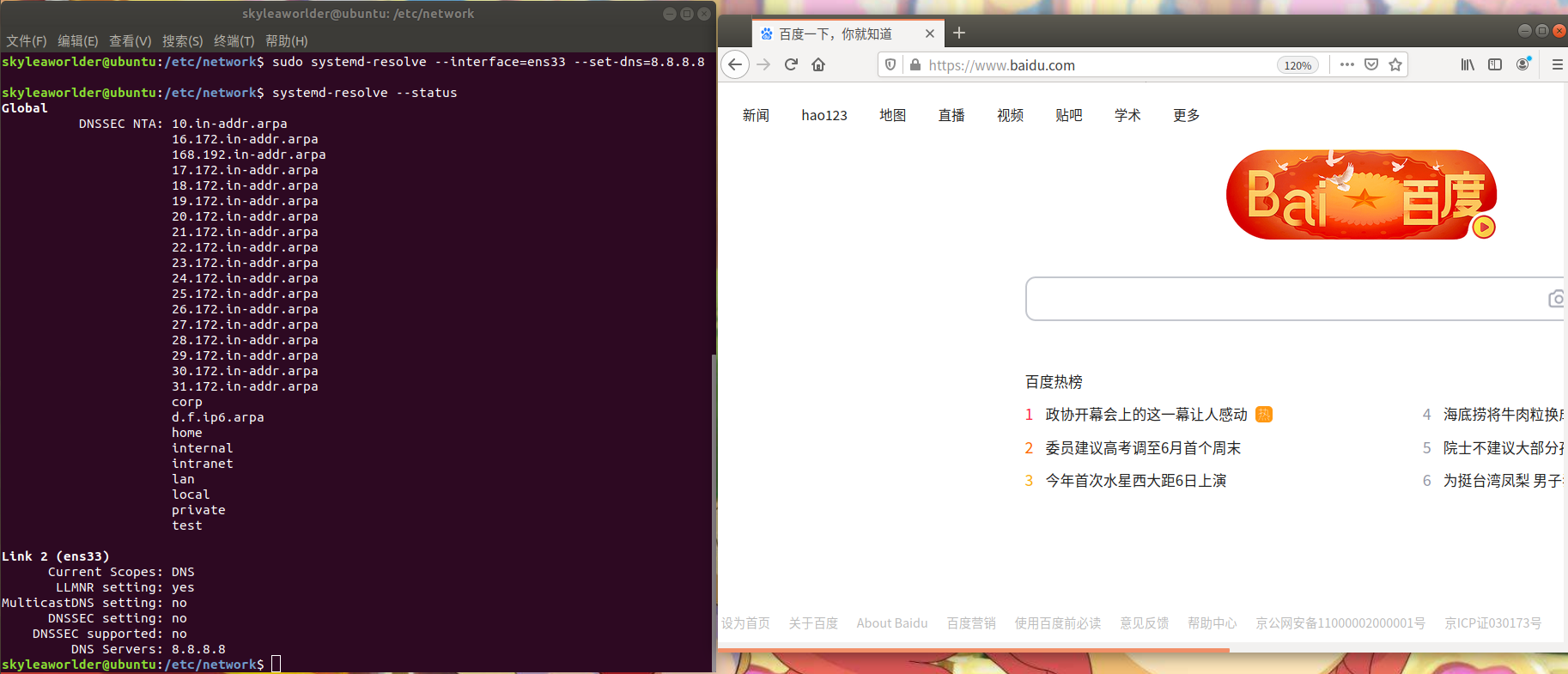The height and width of the screenshot is (674, 1568).
Task: Open terminal 帮助(H) menu
Action: click(x=287, y=40)
